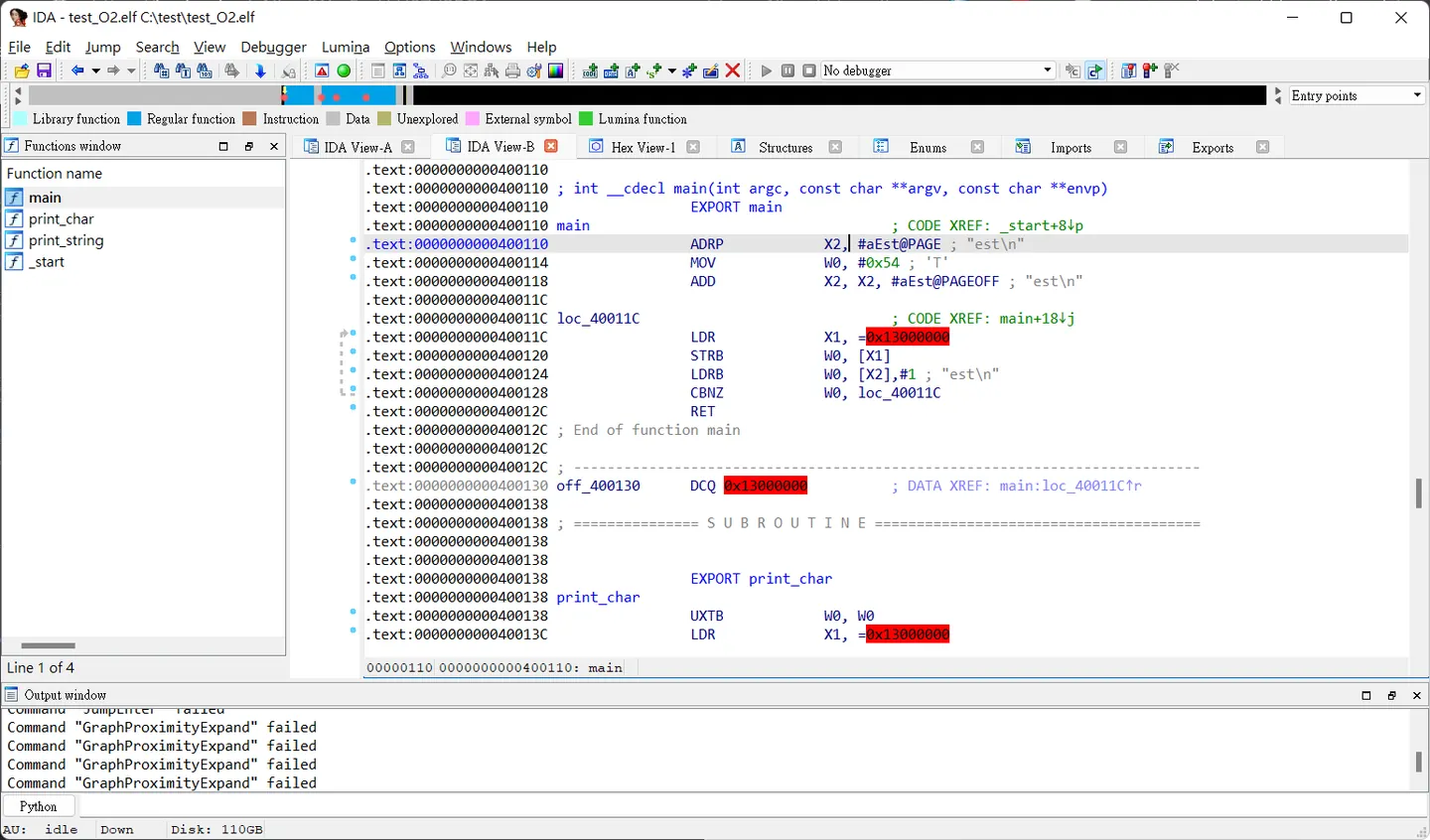This screenshot has height=840, width=1430.
Task: Save database with the floppy disk icon
Action: tap(44, 70)
